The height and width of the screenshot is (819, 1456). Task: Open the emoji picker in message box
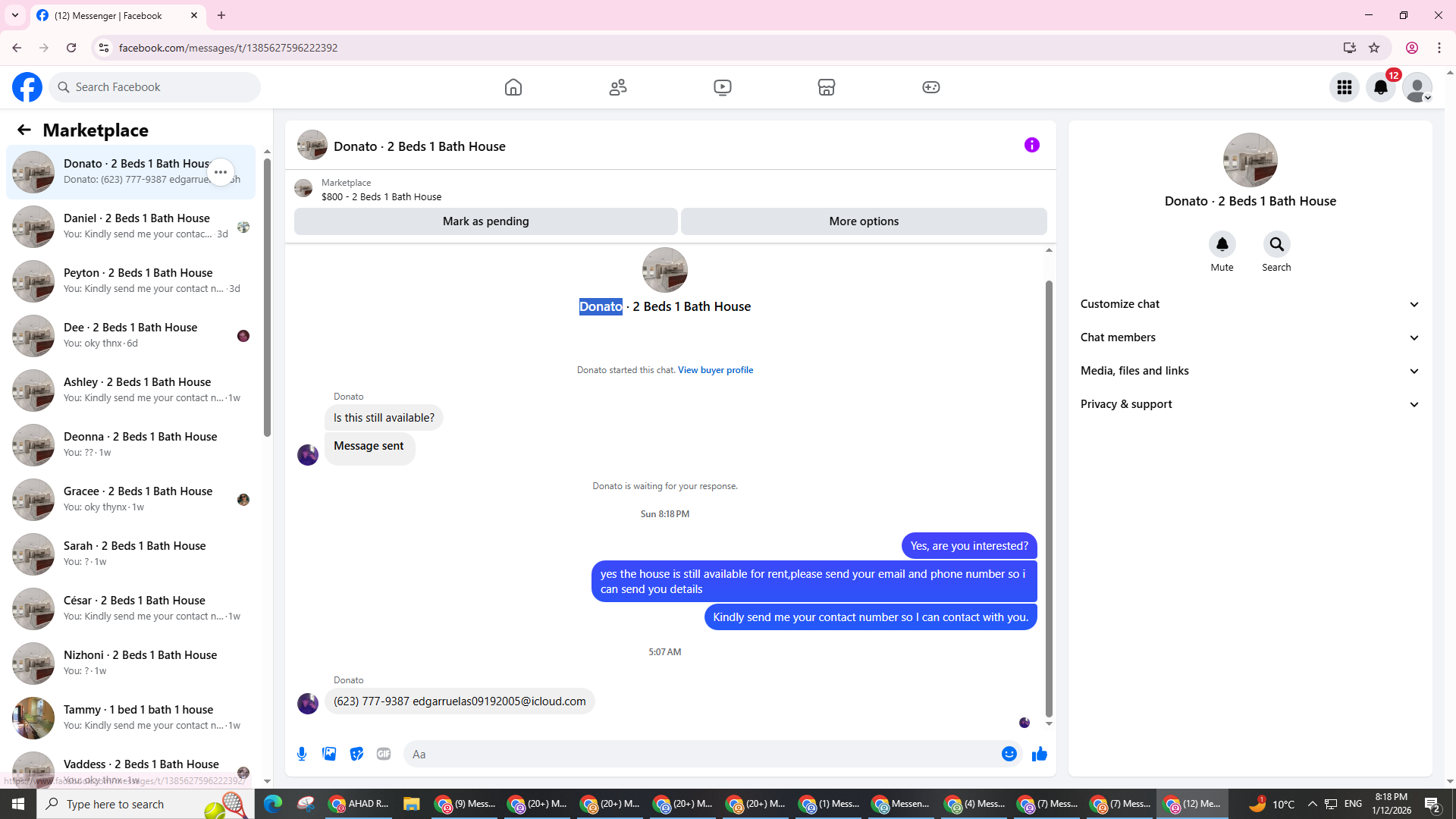pos(1009,754)
